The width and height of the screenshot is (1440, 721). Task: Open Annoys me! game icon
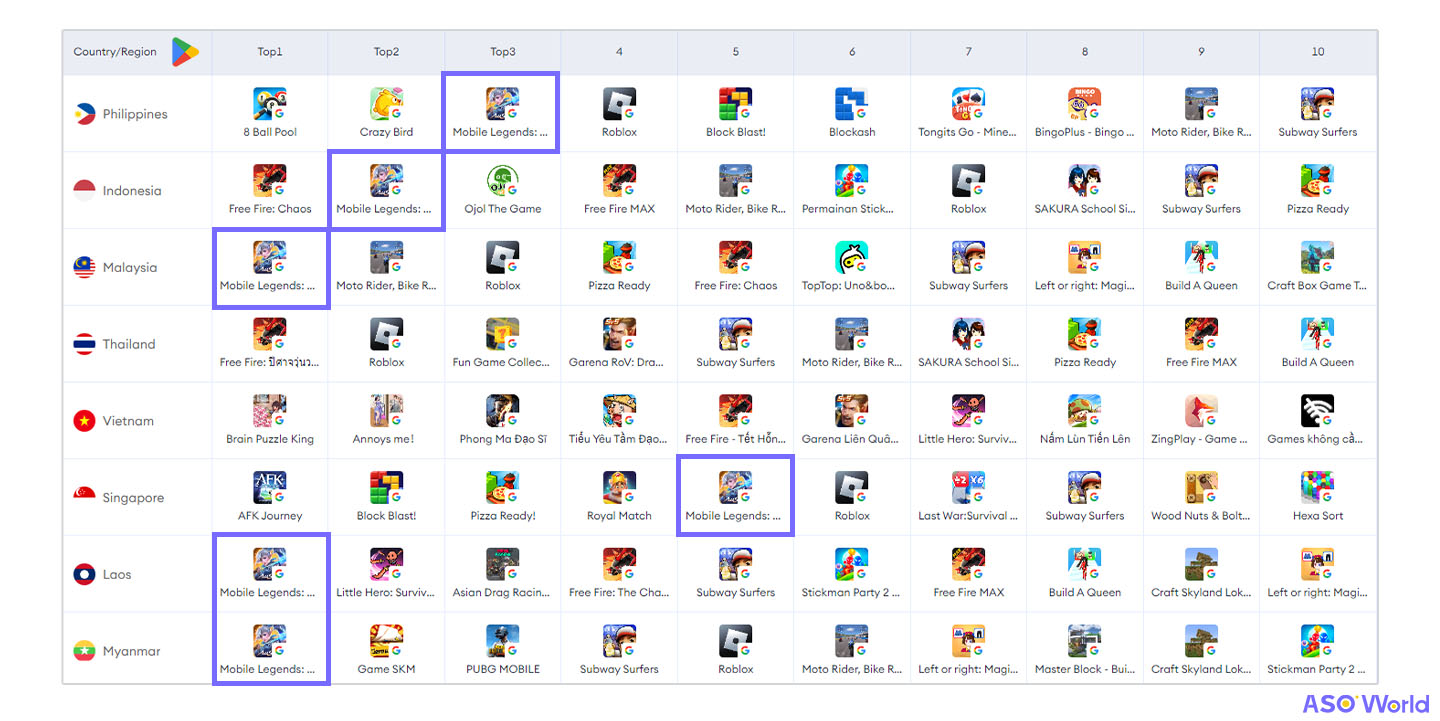(x=386, y=411)
